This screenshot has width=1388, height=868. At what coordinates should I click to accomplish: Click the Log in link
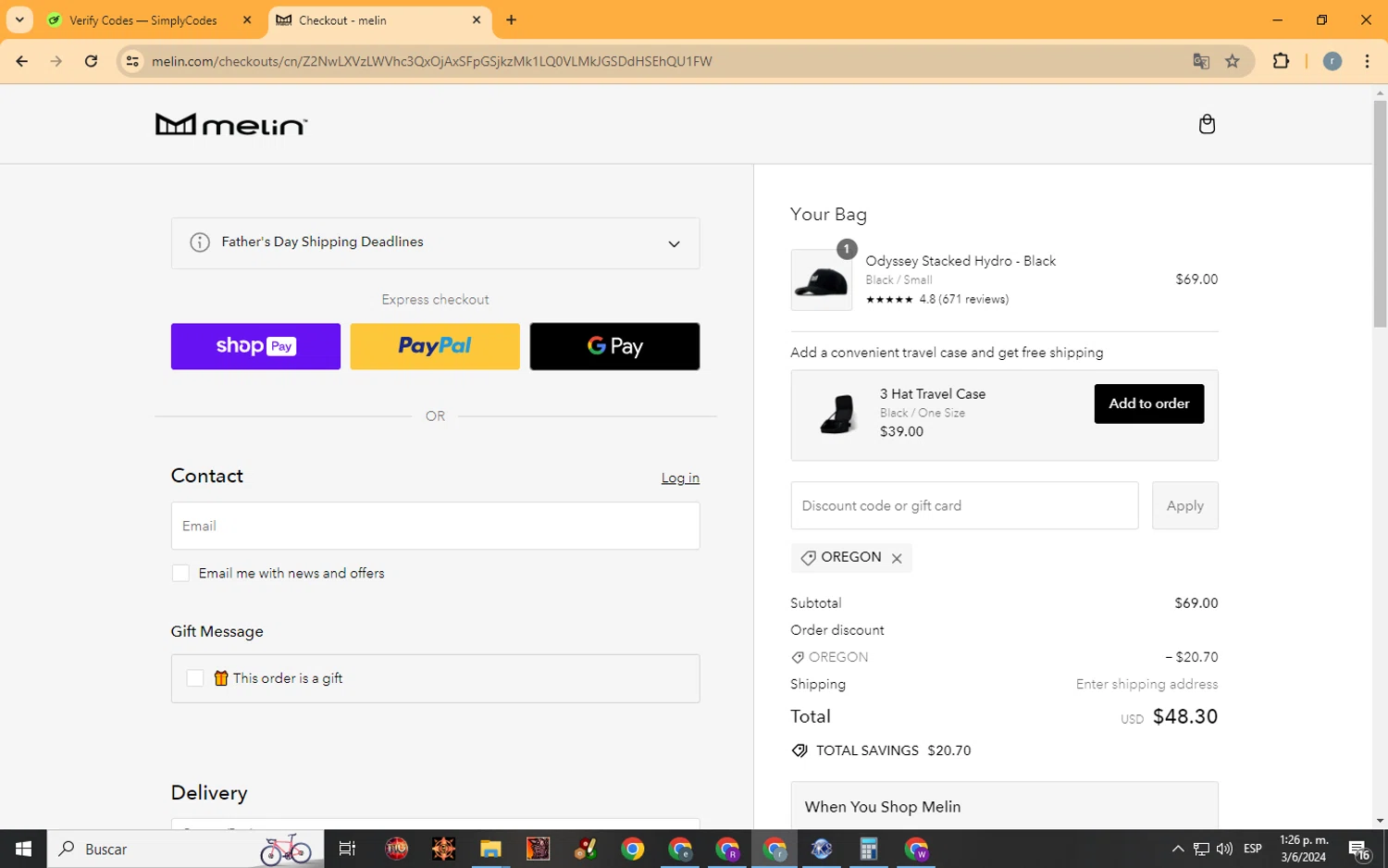pos(680,477)
